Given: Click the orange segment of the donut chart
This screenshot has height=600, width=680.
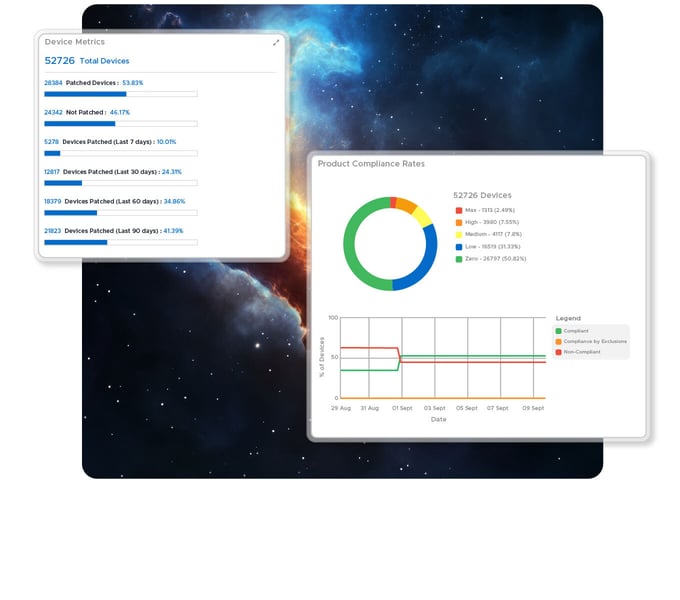Looking at the screenshot, I should pos(406,205).
